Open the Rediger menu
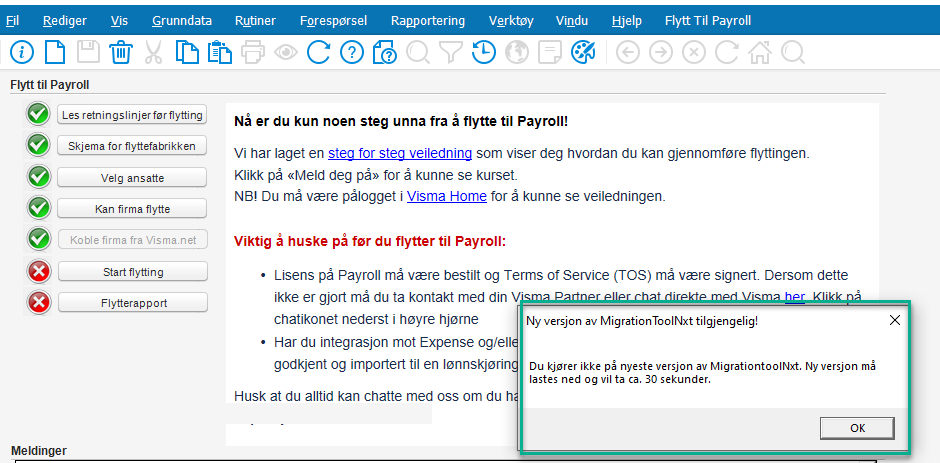This screenshot has height=463, width=940. [65, 21]
